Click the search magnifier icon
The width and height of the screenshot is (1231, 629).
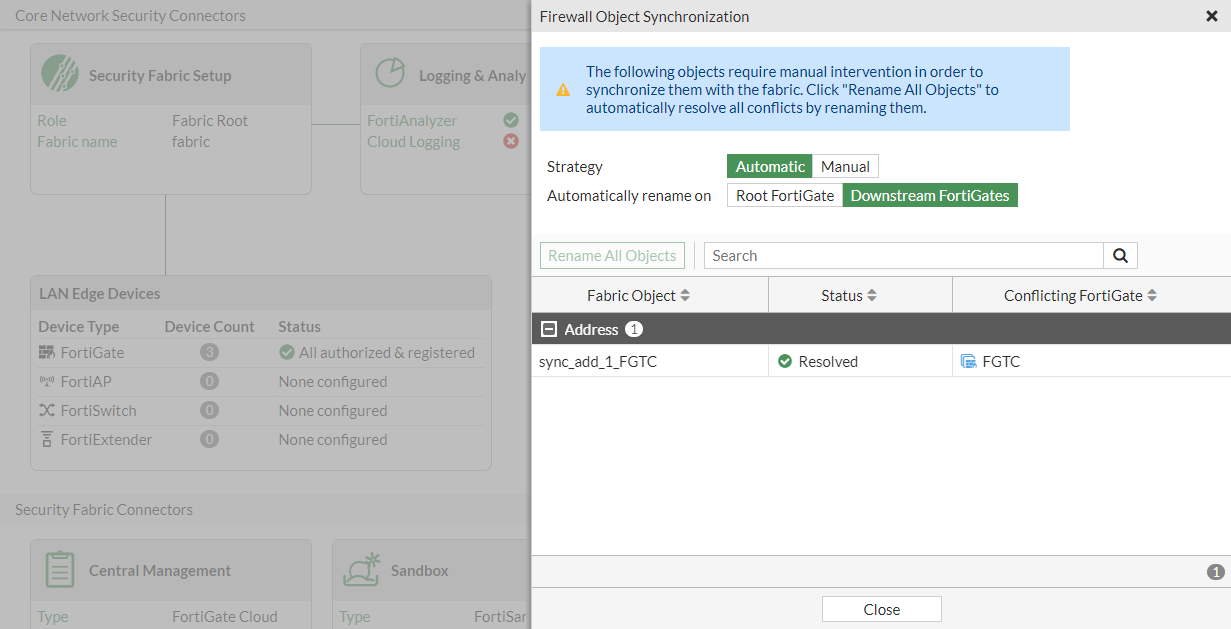1120,256
